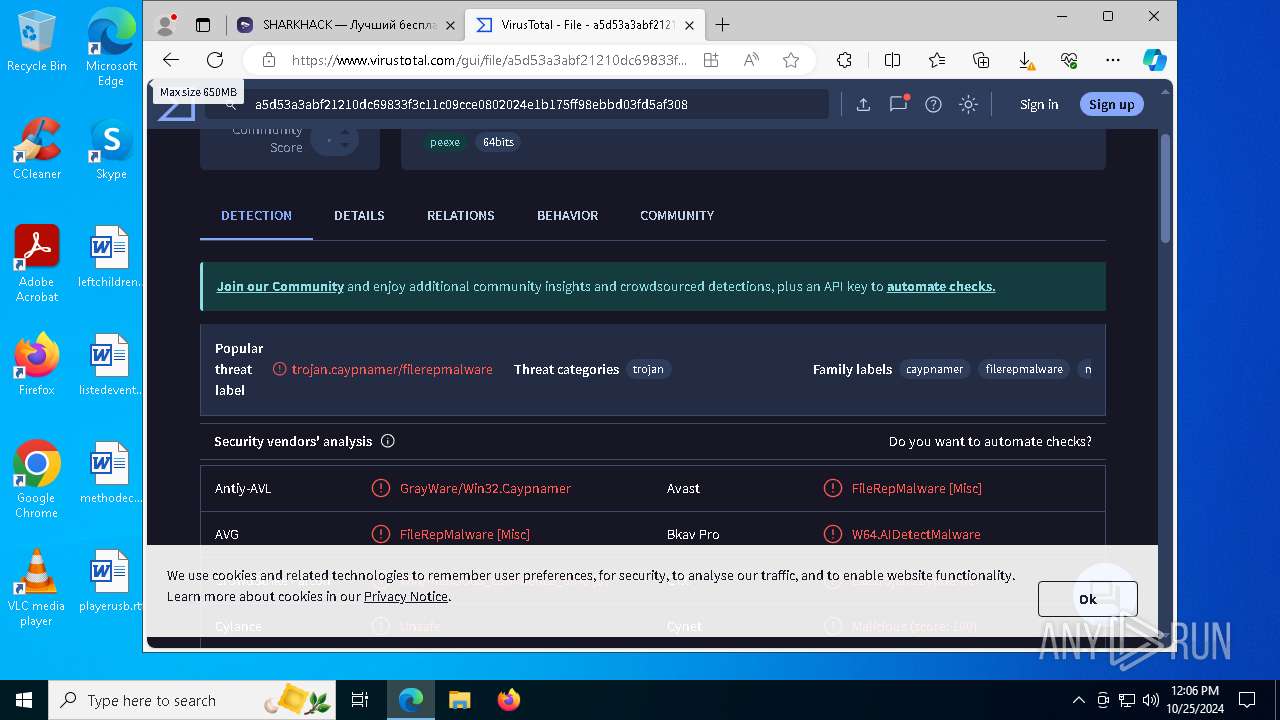Open the DETAILS tab
The height and width of the screenshot is (720, 1280).
pos(359,215)
